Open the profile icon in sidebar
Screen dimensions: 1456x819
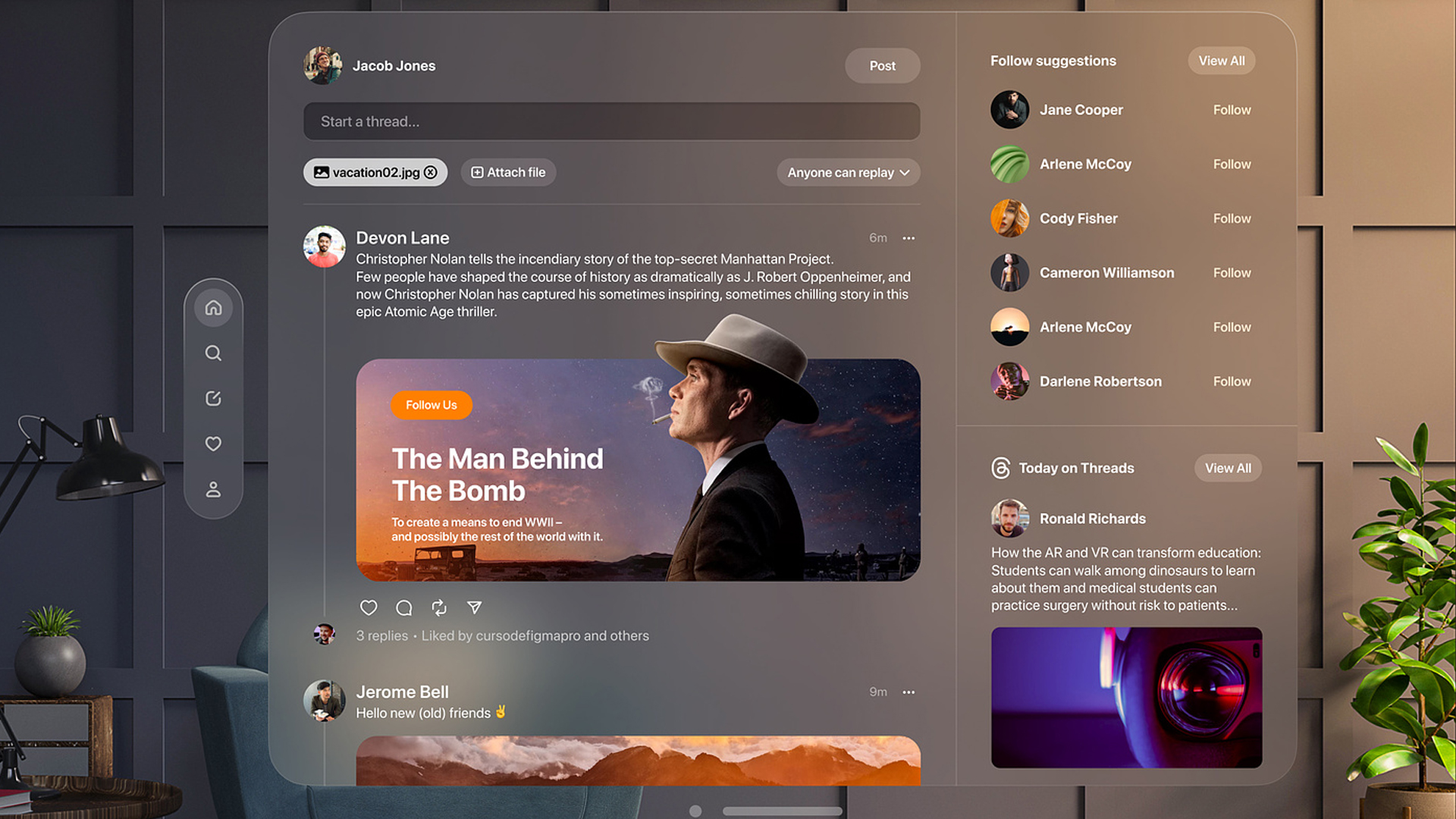213,490
